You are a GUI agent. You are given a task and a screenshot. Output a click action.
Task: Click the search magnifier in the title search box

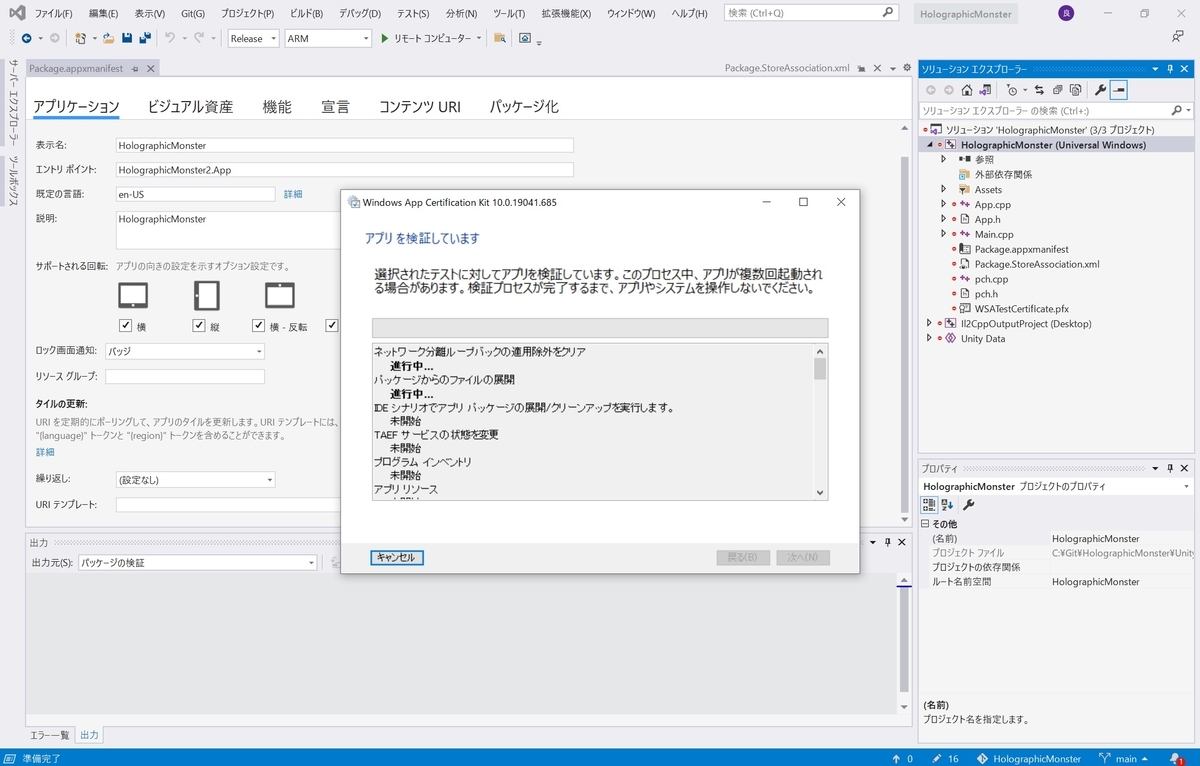888,13
